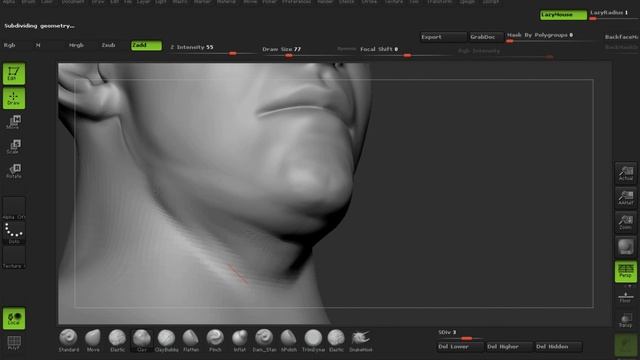Image resolution: width=640 pixels, height=360 pixels.
Task: Enable Rgb paint mode
Action: coord(10,45)
